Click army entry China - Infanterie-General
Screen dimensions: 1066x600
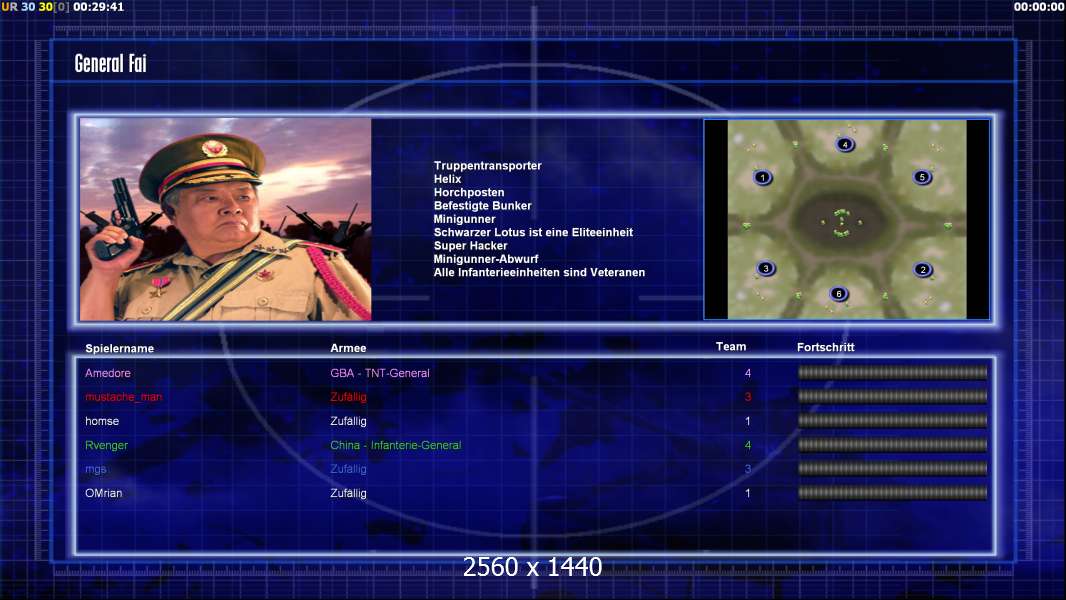[x=396, y=445]
